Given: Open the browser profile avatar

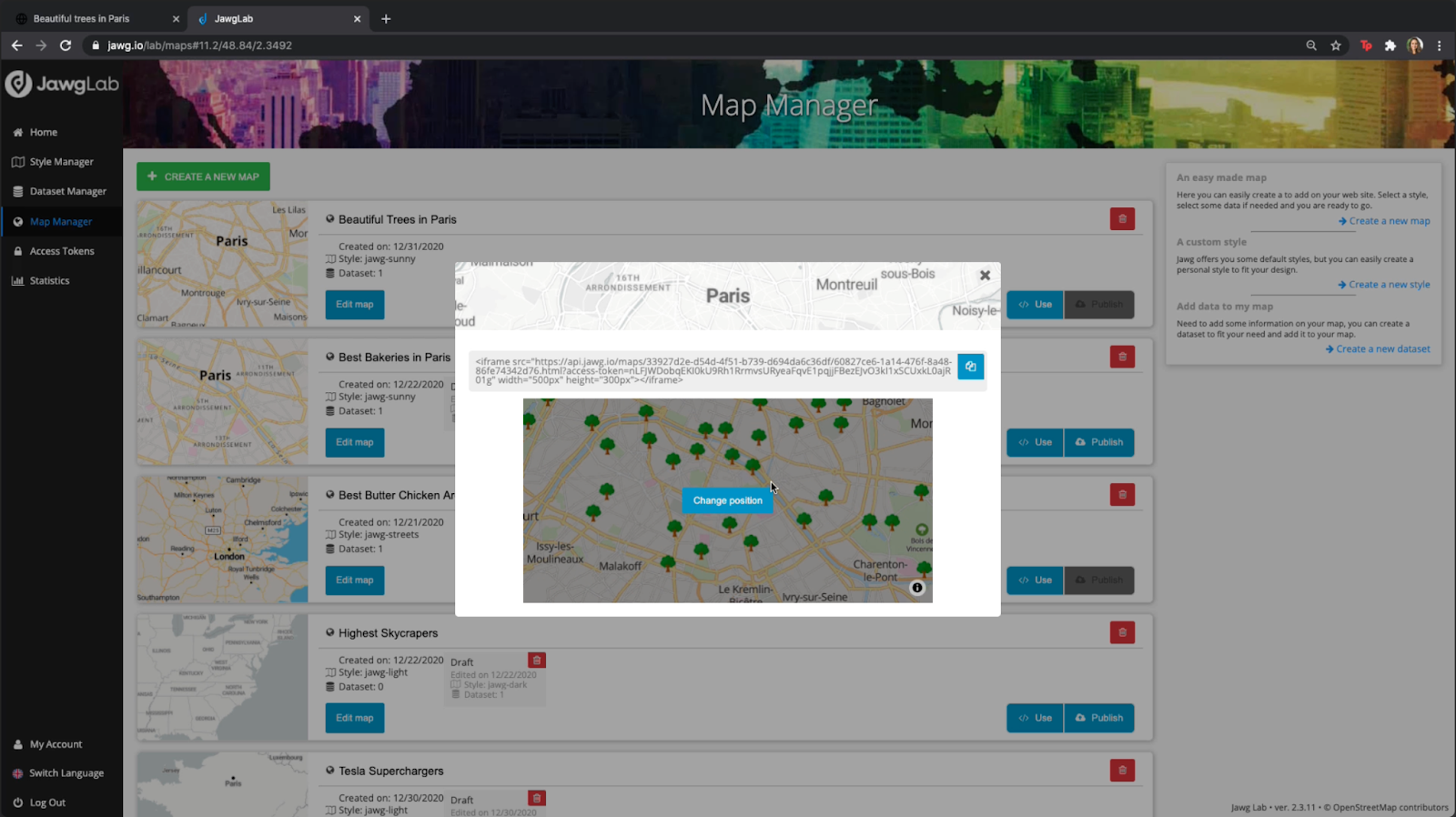Looking at the screenshot, I should click(x=1414, y=45).
